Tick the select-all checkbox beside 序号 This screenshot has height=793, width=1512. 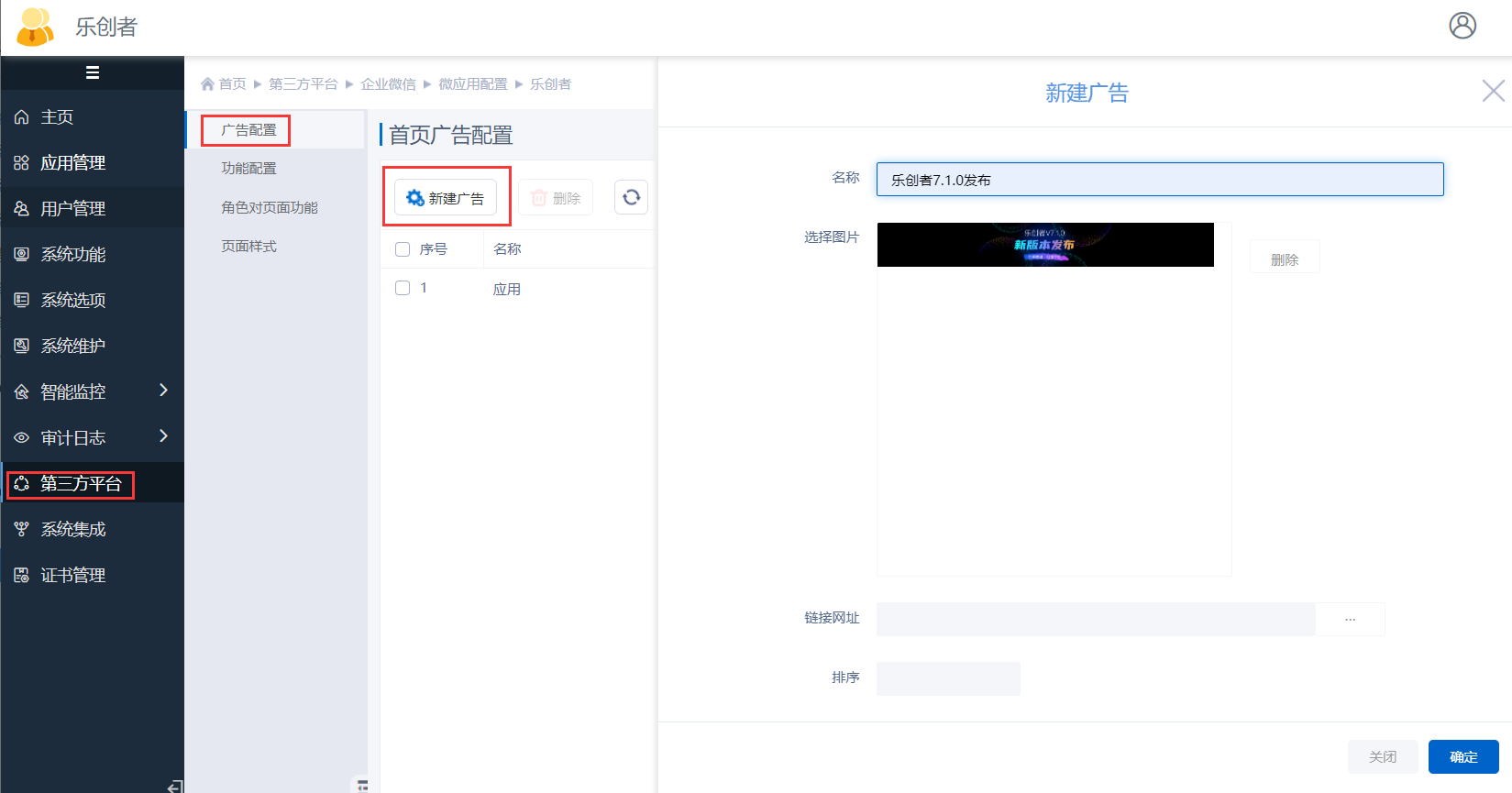403,249
